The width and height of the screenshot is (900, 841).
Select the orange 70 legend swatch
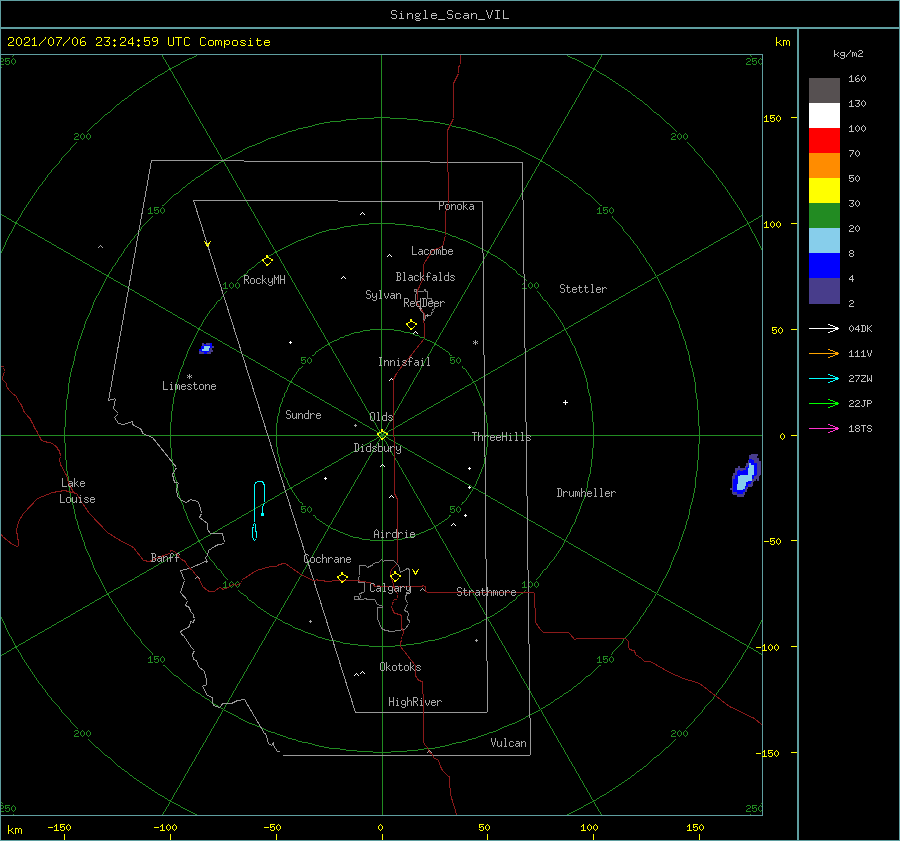click(824, 166)
